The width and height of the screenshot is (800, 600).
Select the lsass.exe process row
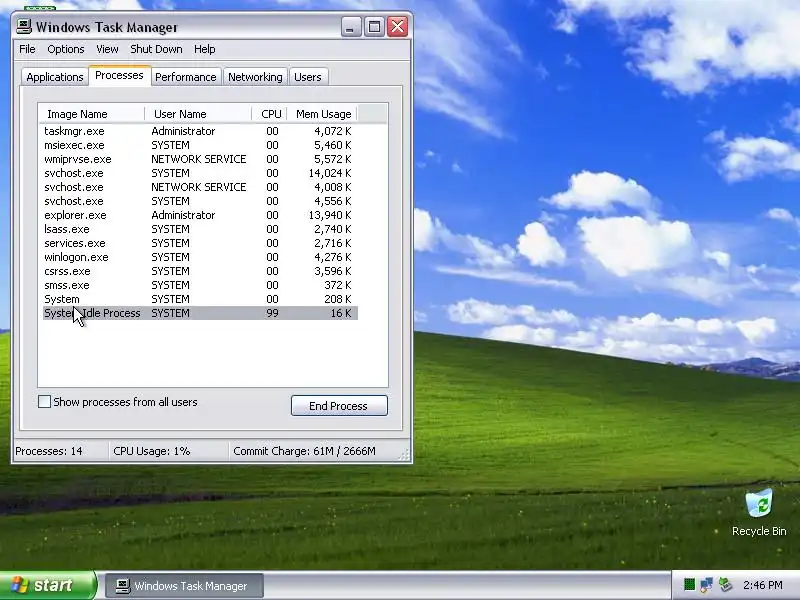(x=200, y=229)
